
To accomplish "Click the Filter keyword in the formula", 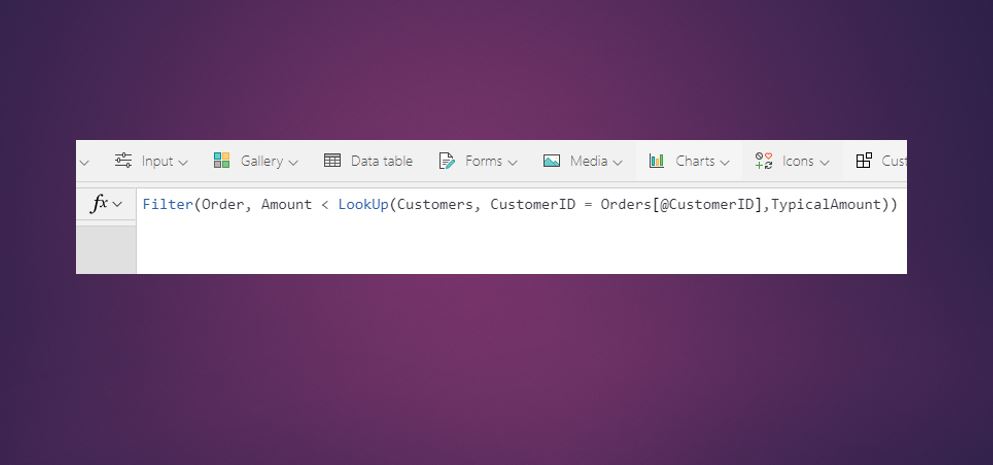I will coord(167,205).
